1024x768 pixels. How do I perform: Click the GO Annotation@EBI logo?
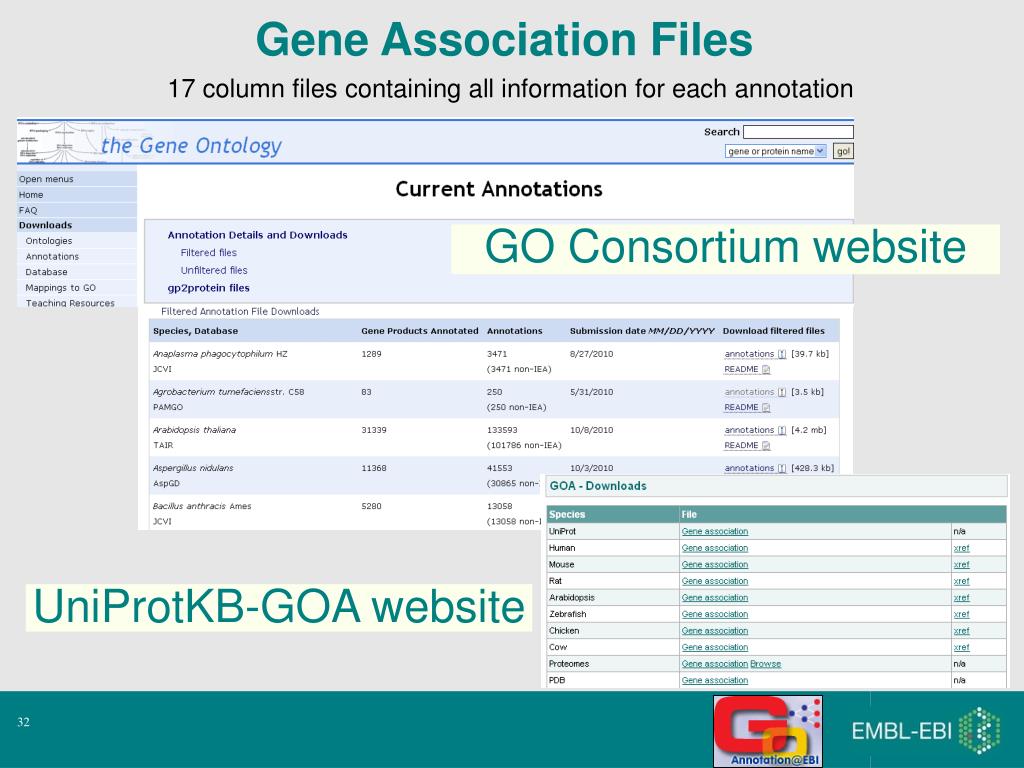pyautogui.click(x=768, y=731)
